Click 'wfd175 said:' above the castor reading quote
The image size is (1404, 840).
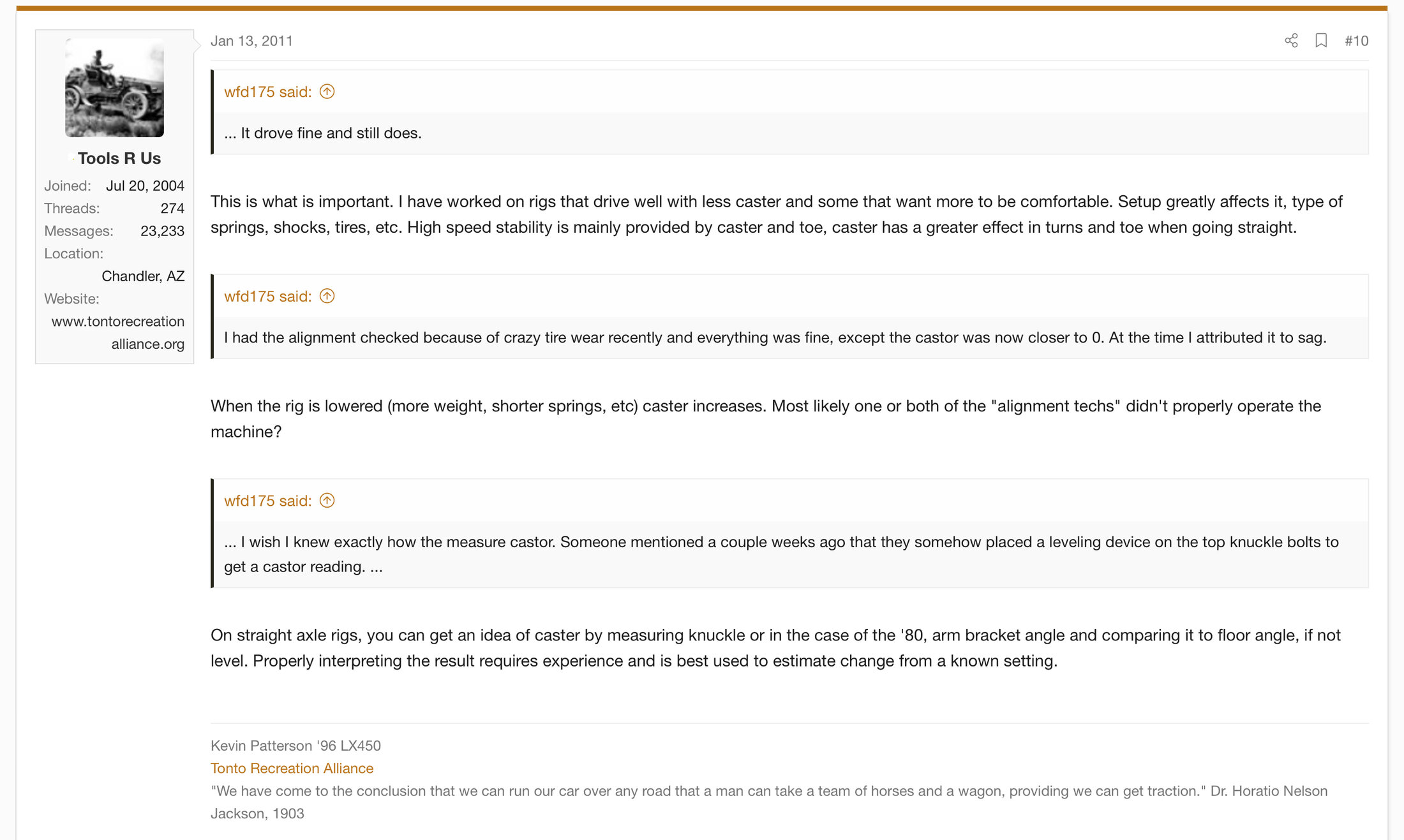267,501
